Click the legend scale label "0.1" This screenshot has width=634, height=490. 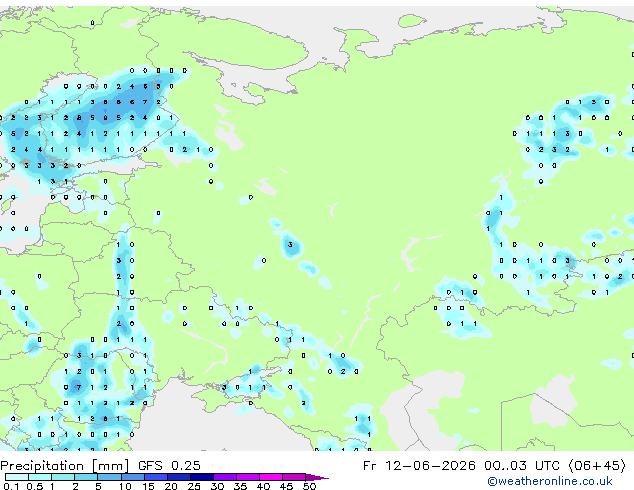pos(11,486)
